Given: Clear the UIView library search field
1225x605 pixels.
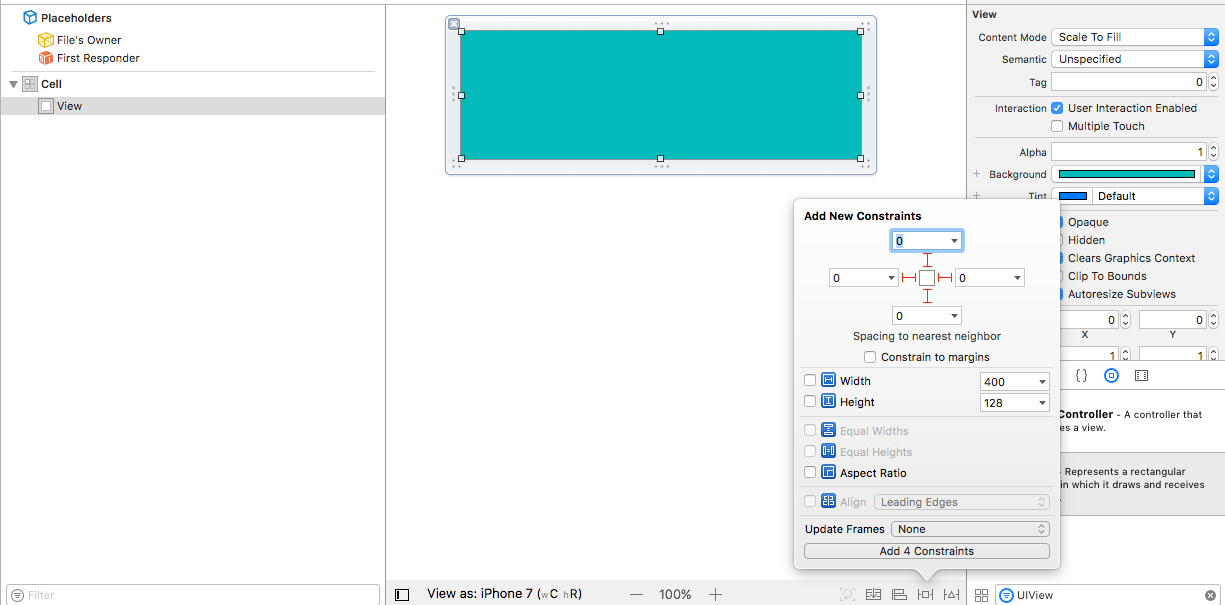Looking at the screenshot, I should 1210,595.
